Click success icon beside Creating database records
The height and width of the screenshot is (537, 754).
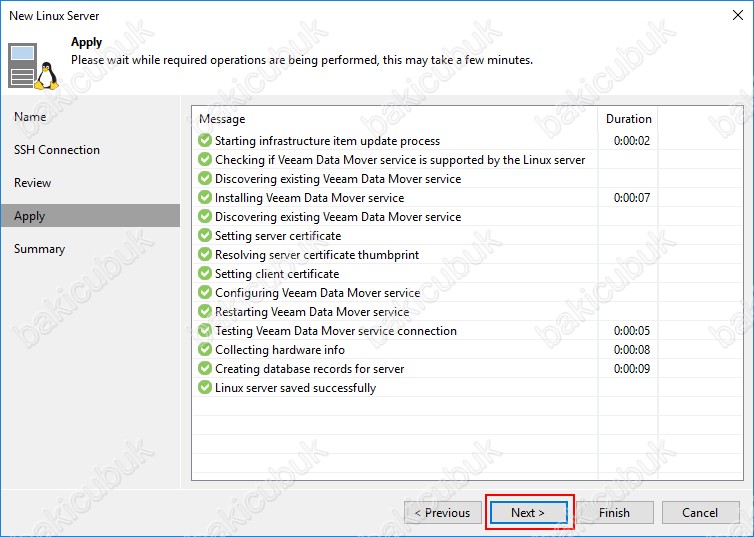(205, 368)
